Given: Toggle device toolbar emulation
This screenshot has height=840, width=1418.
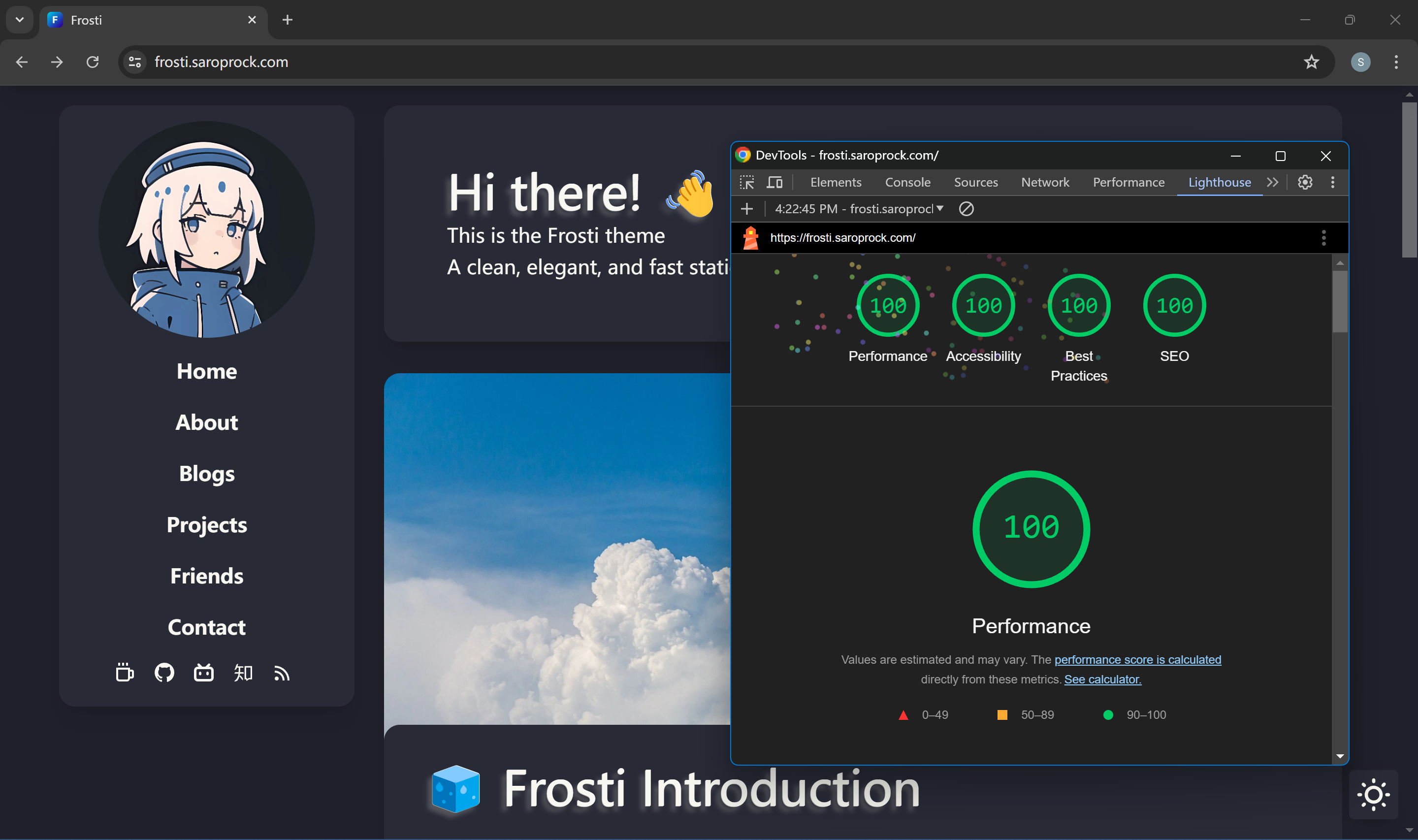Looking at the screenshot, I should point(774,182).
